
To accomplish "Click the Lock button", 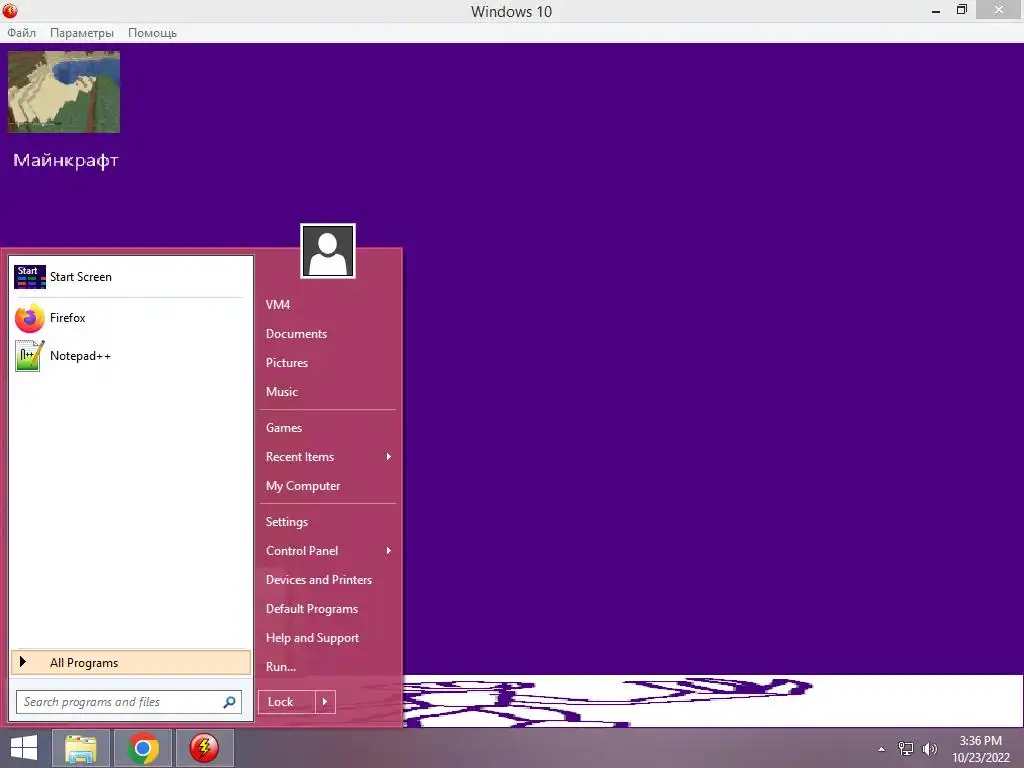I will click(287, 702).
